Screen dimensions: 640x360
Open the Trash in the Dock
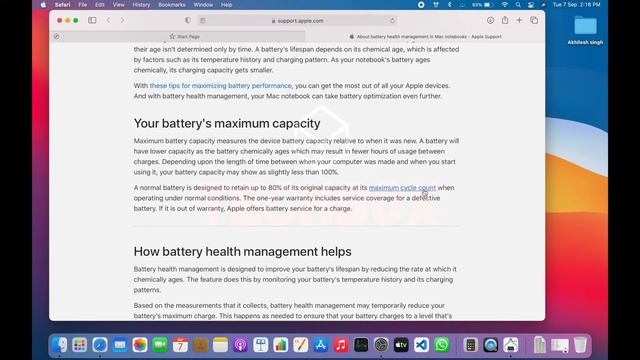tap(580, 345)
